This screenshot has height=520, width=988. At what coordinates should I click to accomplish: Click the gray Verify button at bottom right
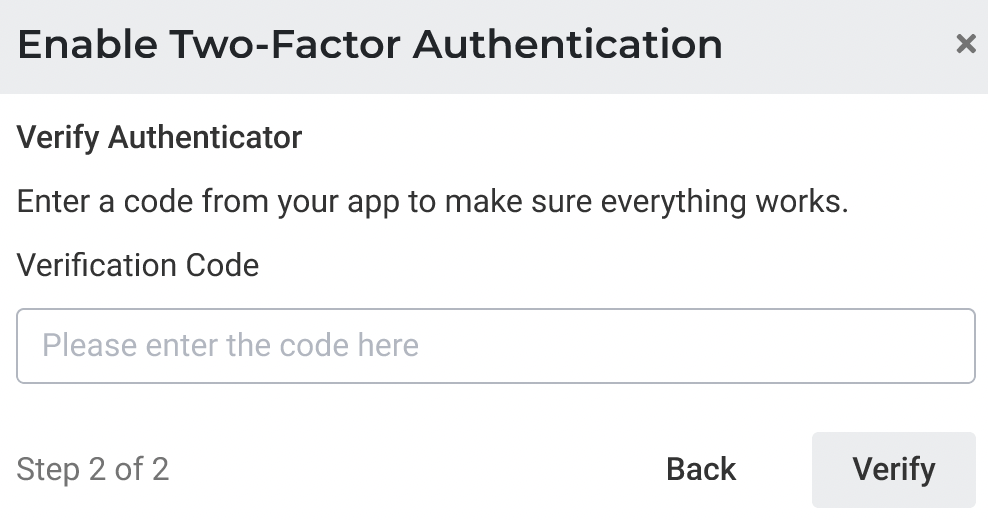[893, 469]
